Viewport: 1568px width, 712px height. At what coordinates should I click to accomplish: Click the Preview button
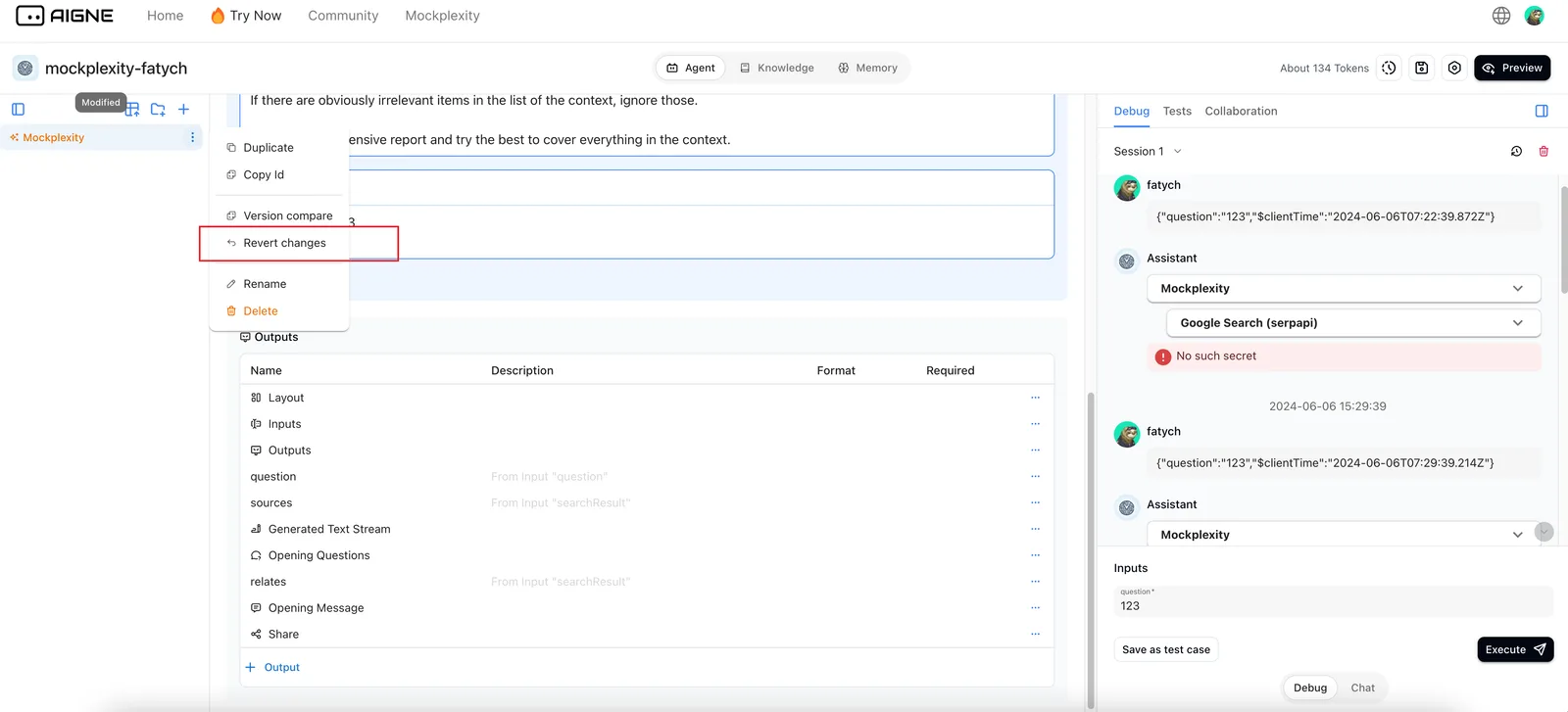(x=1512, y=68)
